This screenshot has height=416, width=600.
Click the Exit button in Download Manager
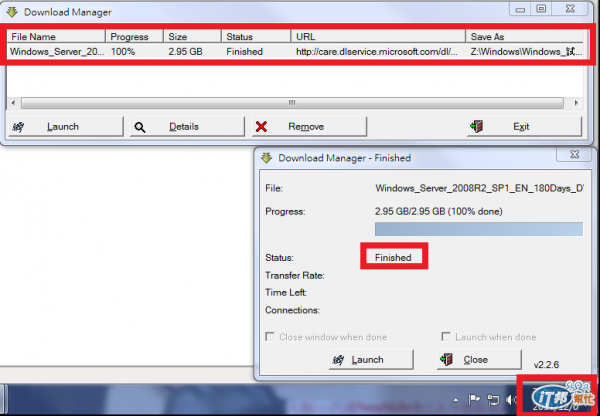tap(524, 127)
